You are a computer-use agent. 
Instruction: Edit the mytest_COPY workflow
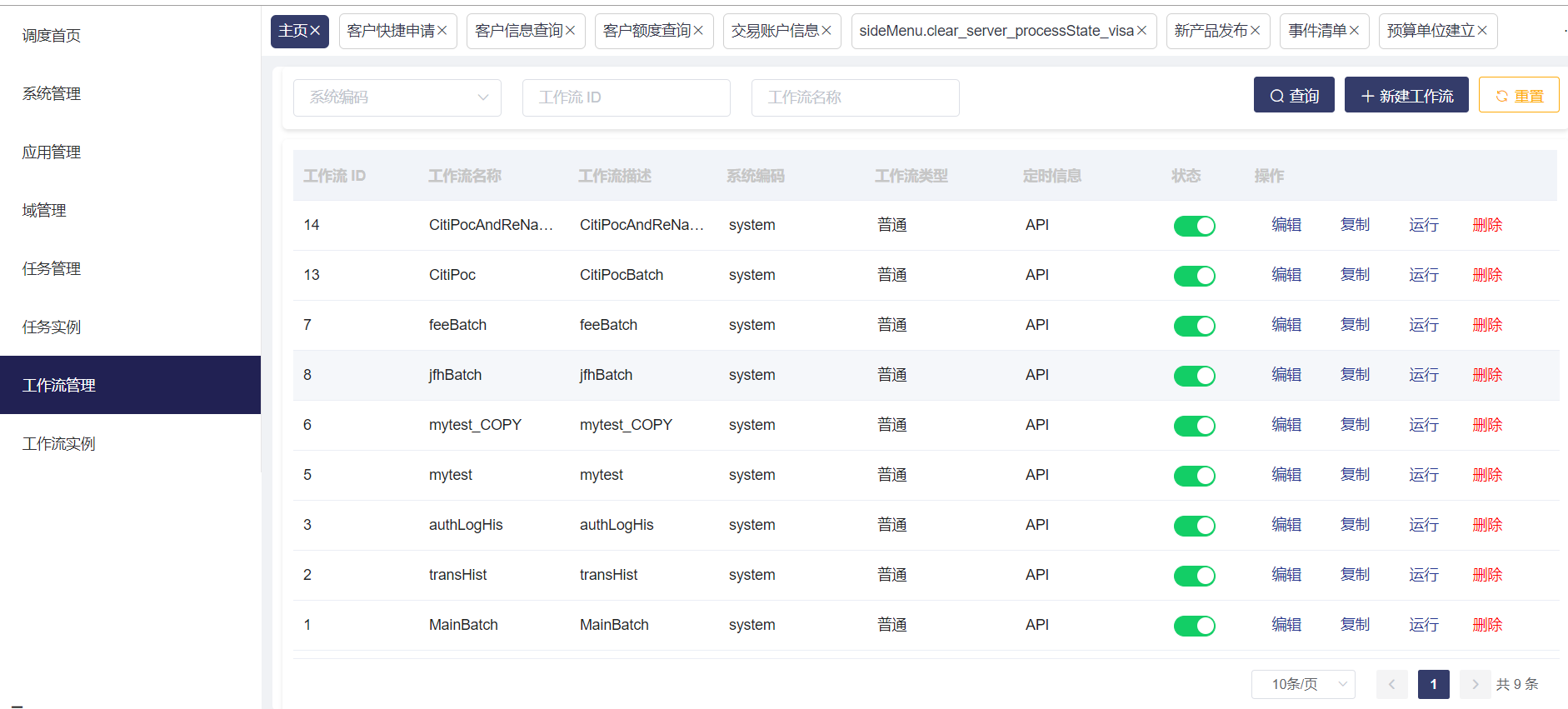(1286, 425)
